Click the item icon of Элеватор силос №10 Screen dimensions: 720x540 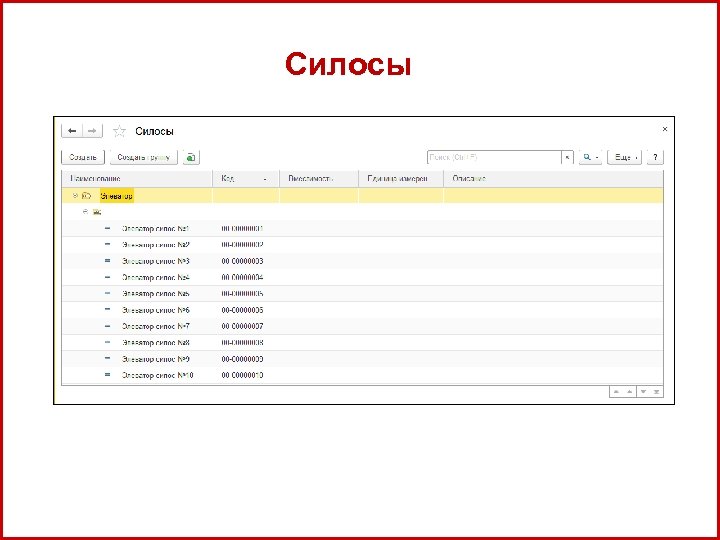tap(107, 375)
